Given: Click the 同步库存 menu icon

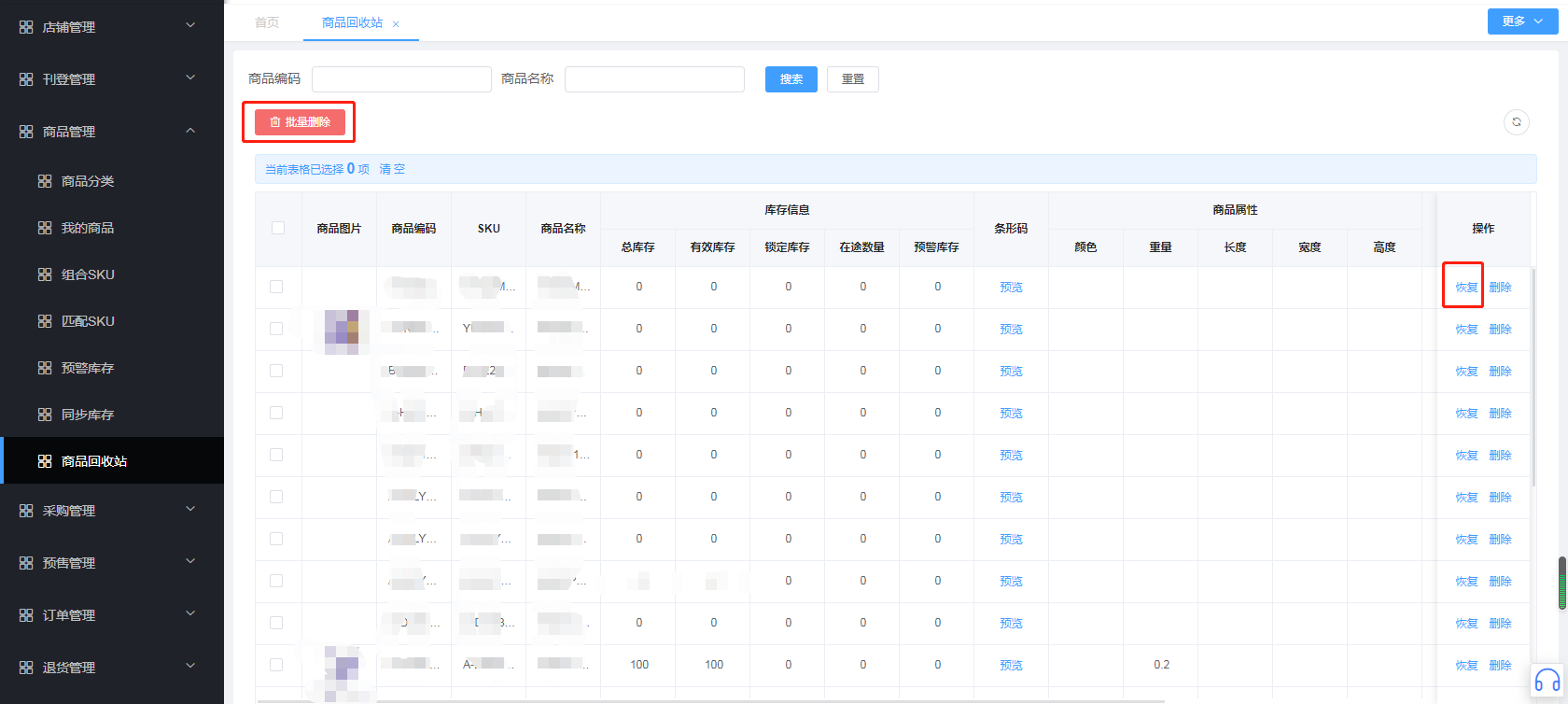Looking at the screenshot, I should pyautogui.click(x=45, y=415).
